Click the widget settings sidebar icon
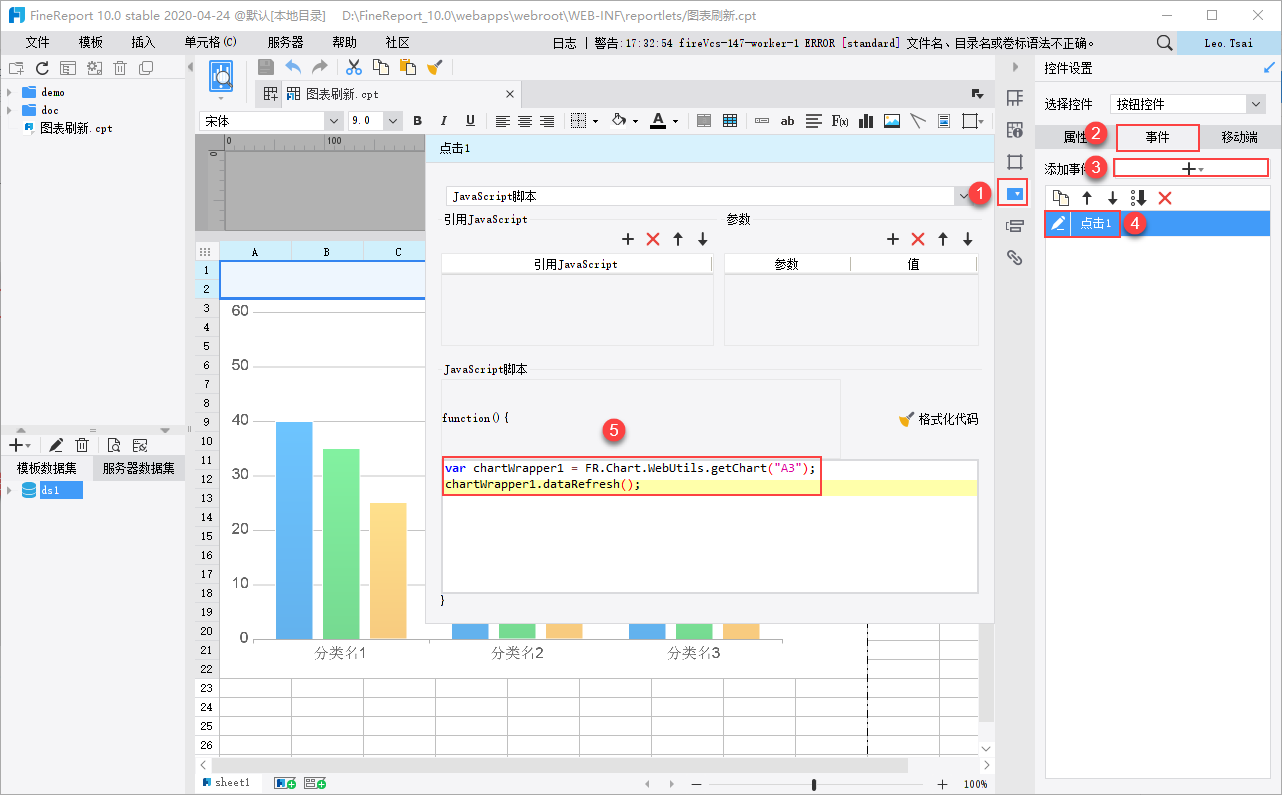 pyautogui.click(x=1015, y=193)
